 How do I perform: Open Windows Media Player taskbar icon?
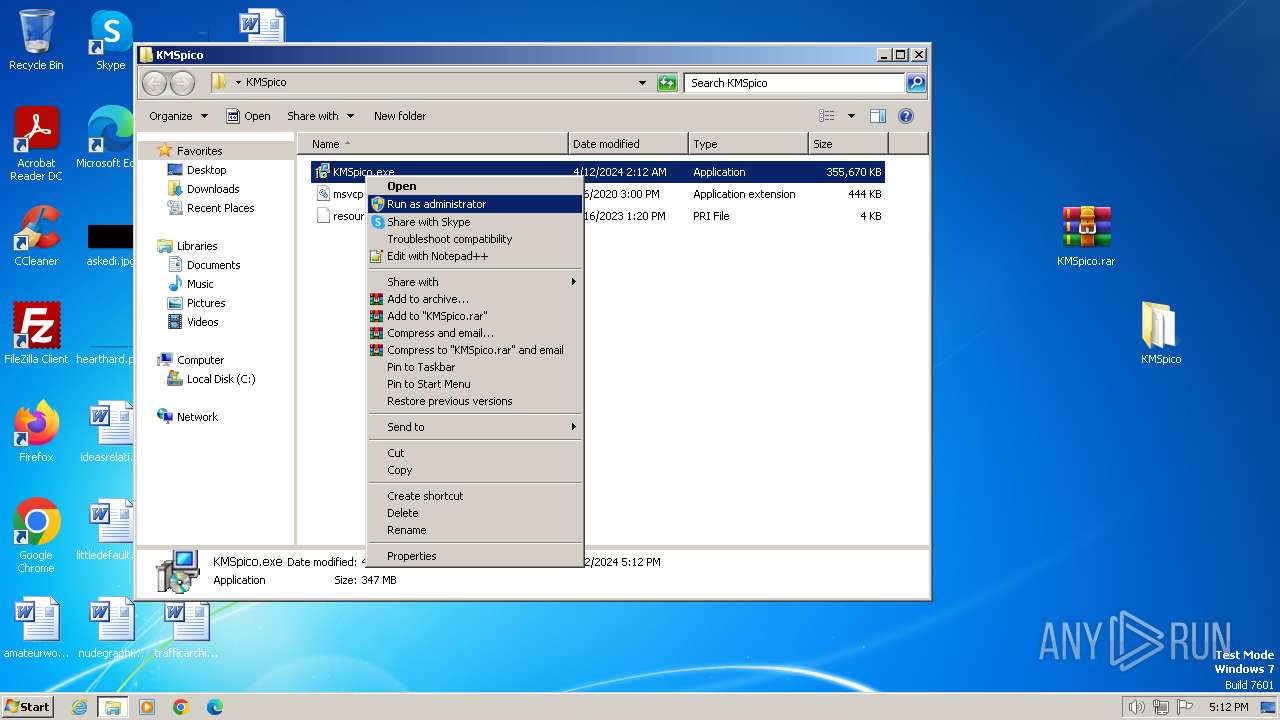click(x=147, y=707)
